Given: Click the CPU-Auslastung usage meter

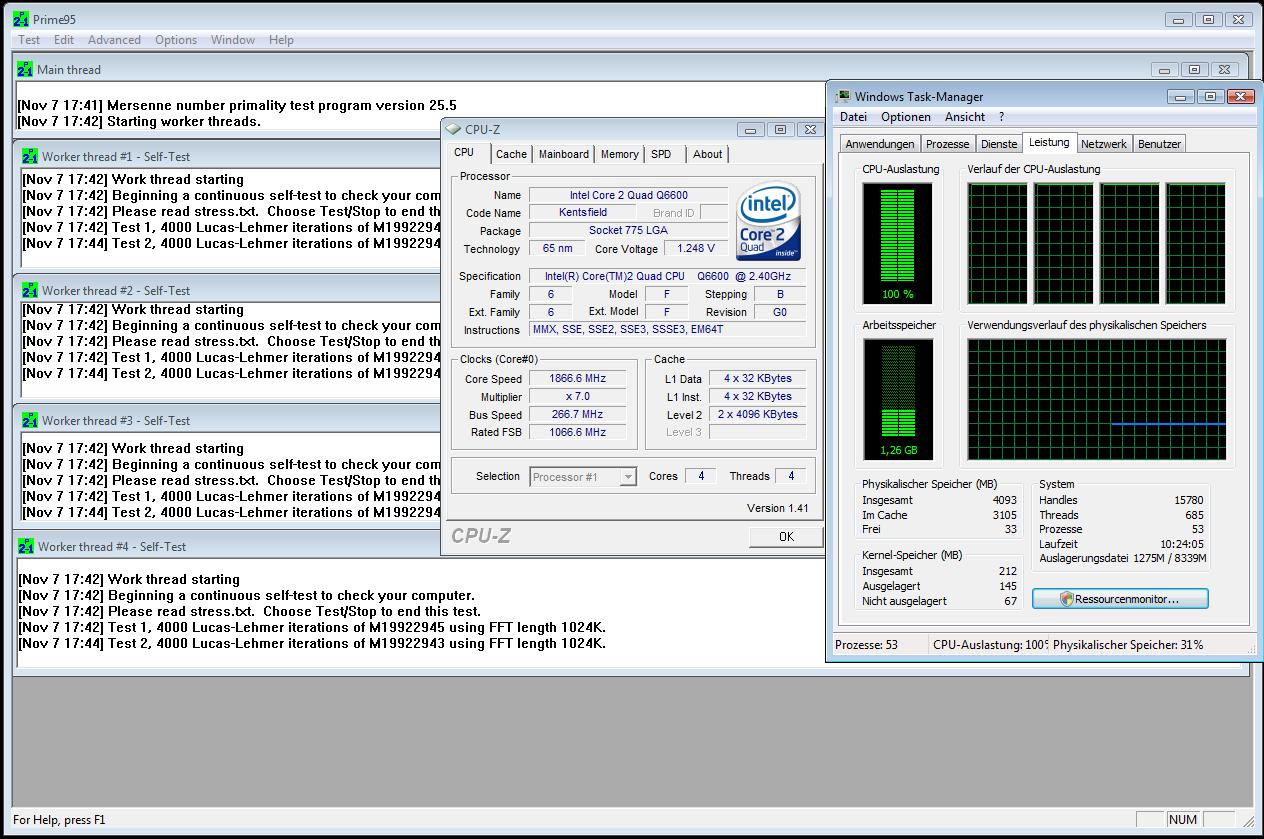Looking at the screenshot, I should [897, 243].
